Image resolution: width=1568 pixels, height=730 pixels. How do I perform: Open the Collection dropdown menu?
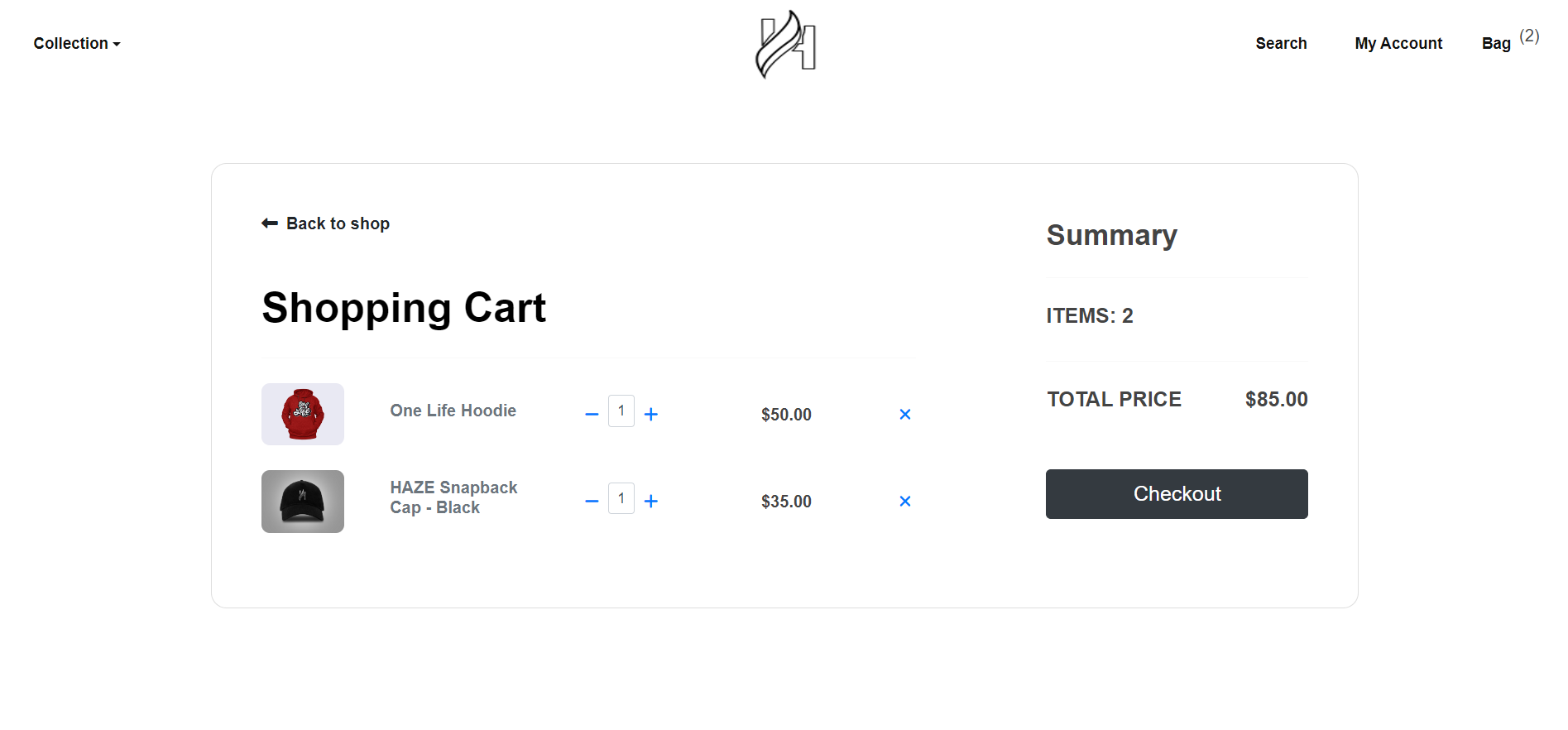tap(70, 43)
